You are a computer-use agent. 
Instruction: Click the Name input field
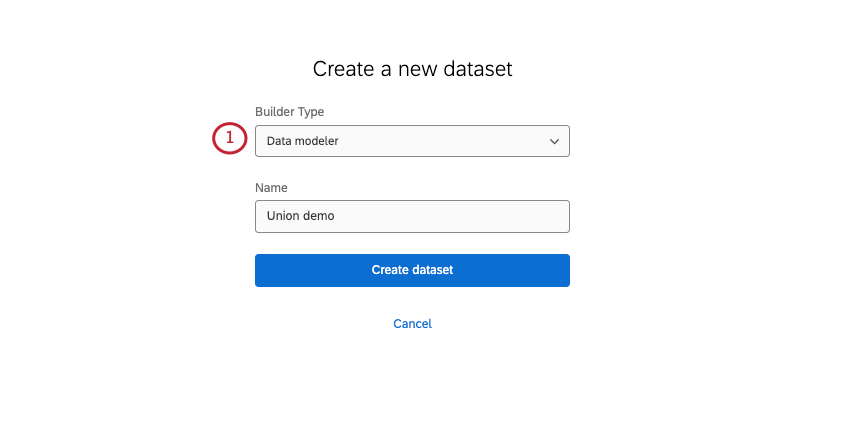pos(412,216)
